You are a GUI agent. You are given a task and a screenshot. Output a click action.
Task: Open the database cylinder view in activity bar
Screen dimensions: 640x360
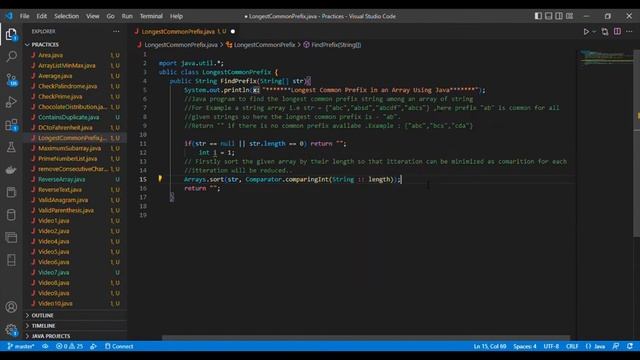coord(11,215)
